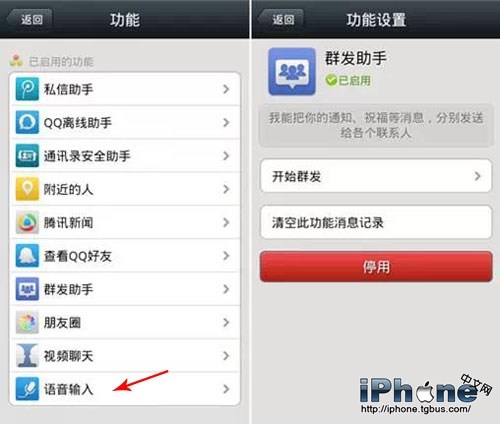Tap the large 群发助手 icon in settings
500x424 pixels.
pyautogui.click(x=292, y=71)
